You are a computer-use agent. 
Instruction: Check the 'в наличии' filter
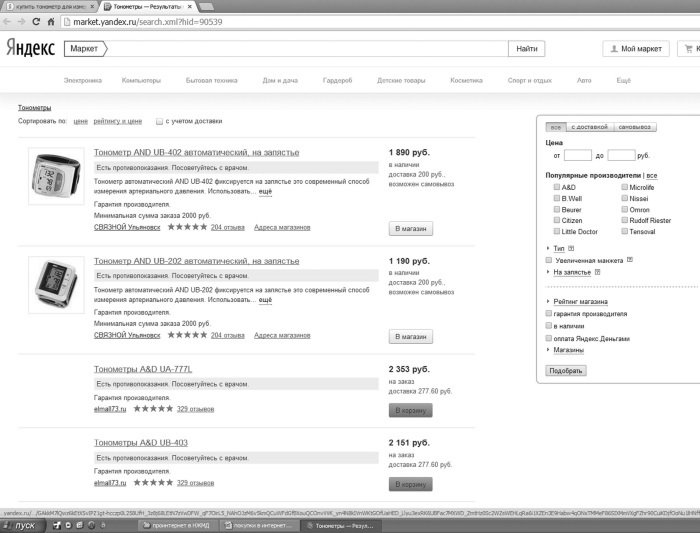(x=549, y=325)
